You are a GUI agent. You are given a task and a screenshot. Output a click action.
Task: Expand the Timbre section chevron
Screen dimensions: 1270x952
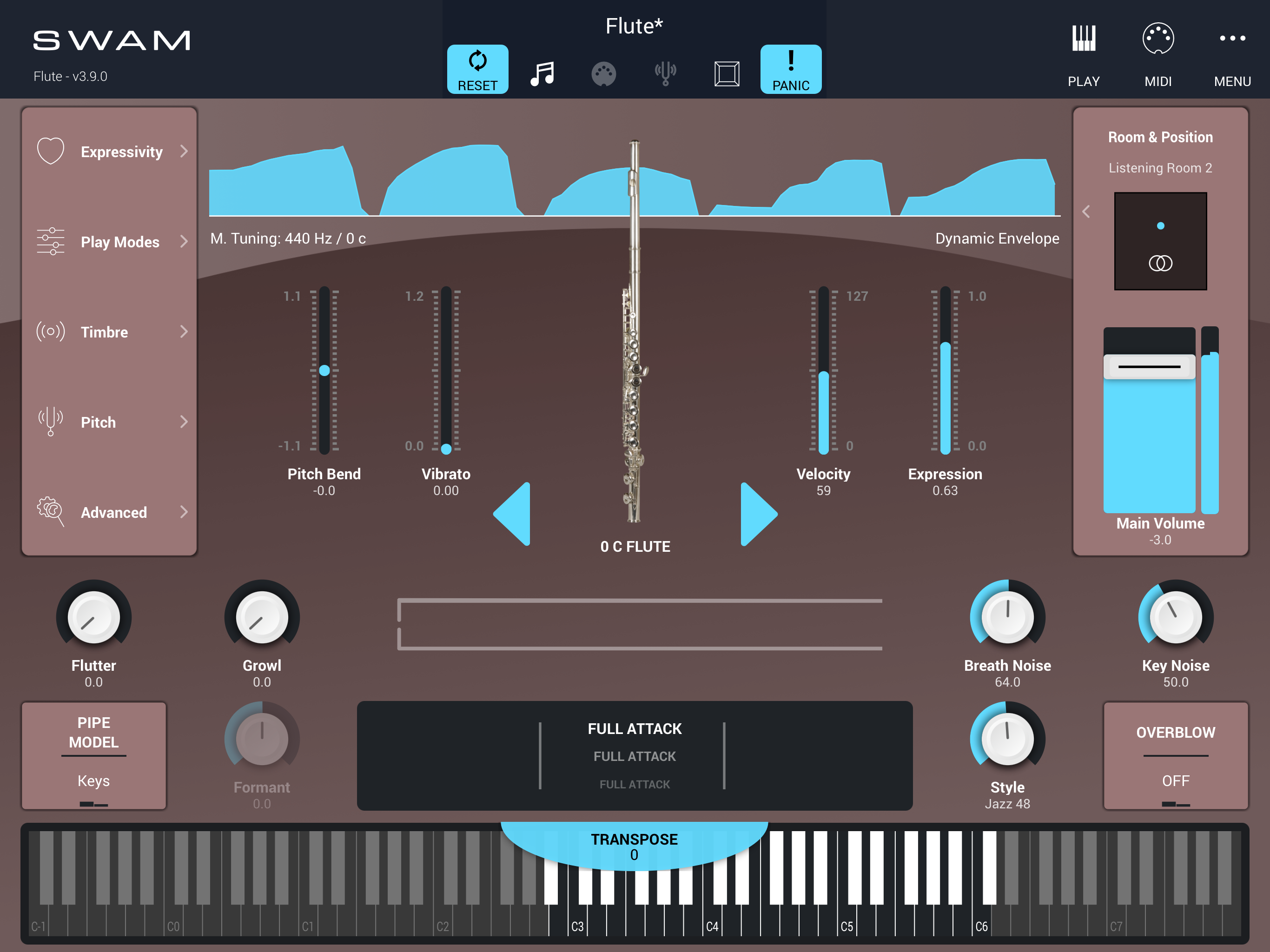[184, 331]
